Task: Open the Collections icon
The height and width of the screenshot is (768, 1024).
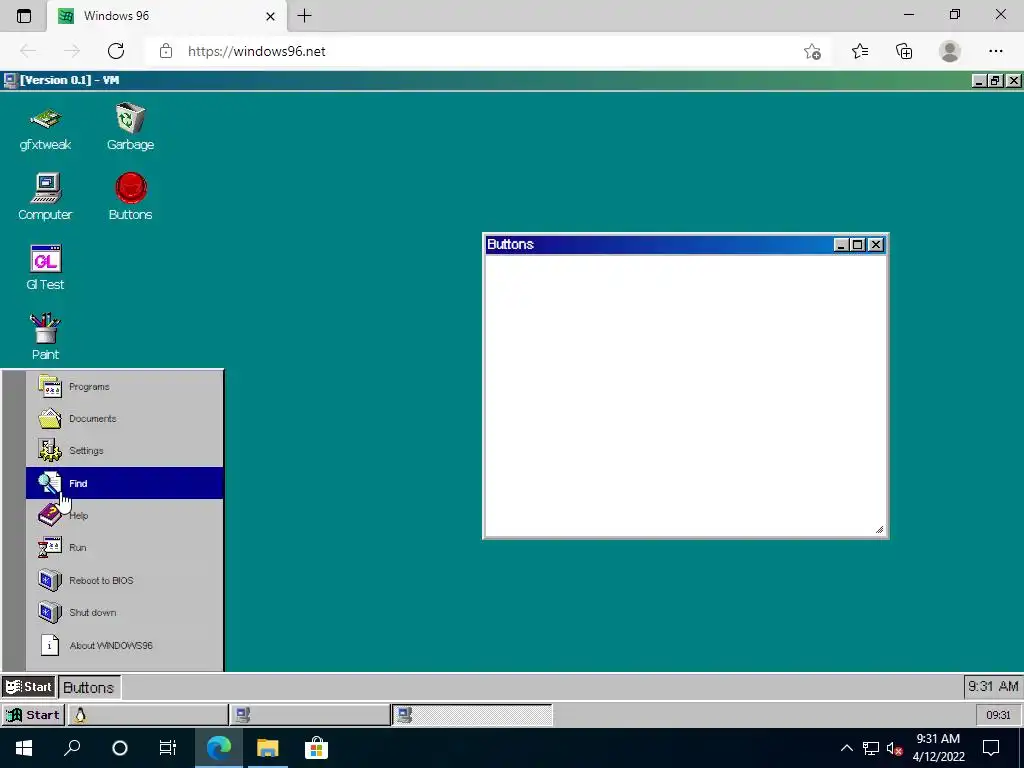Action: (904, 51)
